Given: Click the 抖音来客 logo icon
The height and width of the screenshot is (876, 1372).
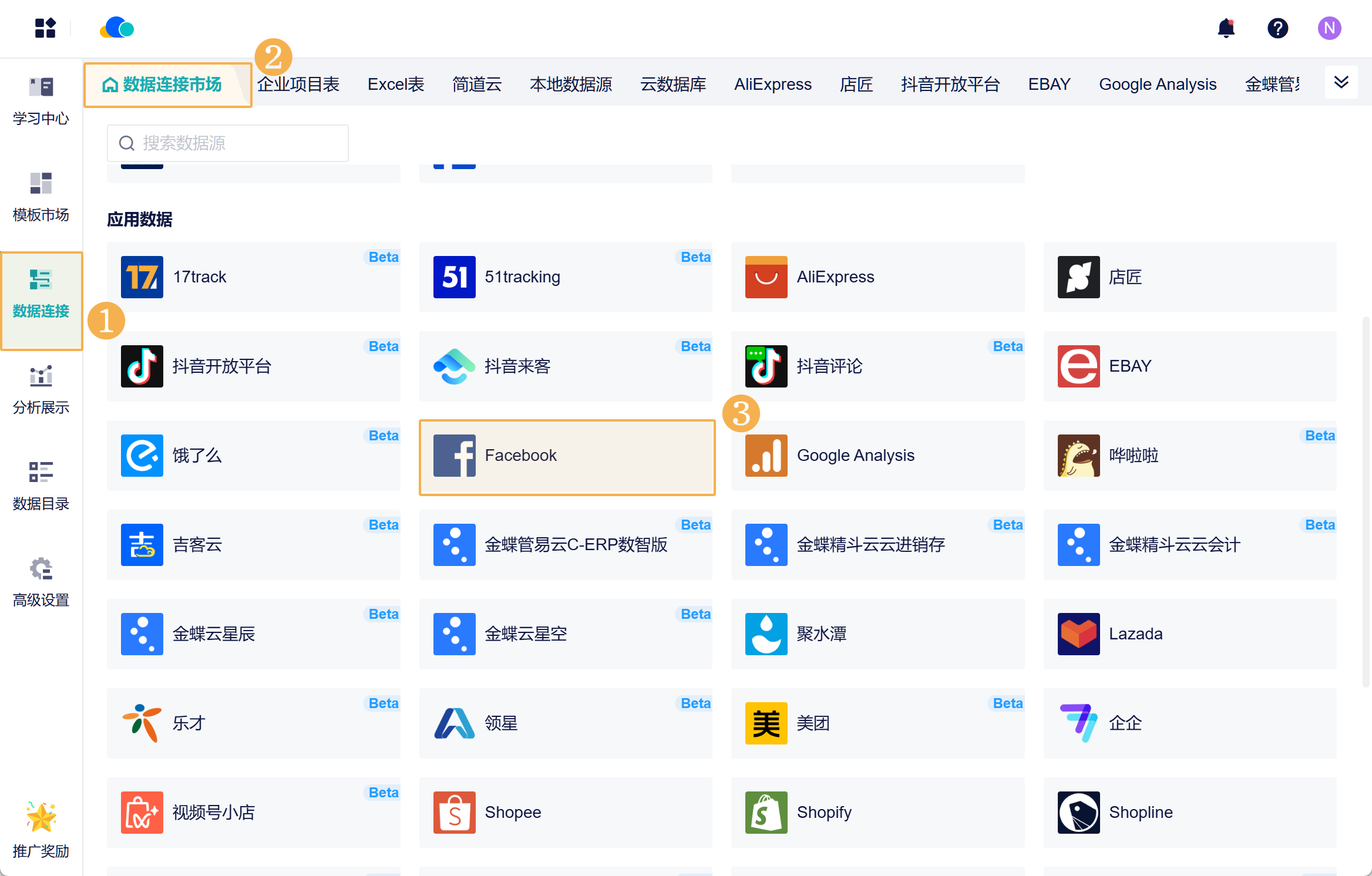Looking at the screenshot, I should (x=455, y=366).
